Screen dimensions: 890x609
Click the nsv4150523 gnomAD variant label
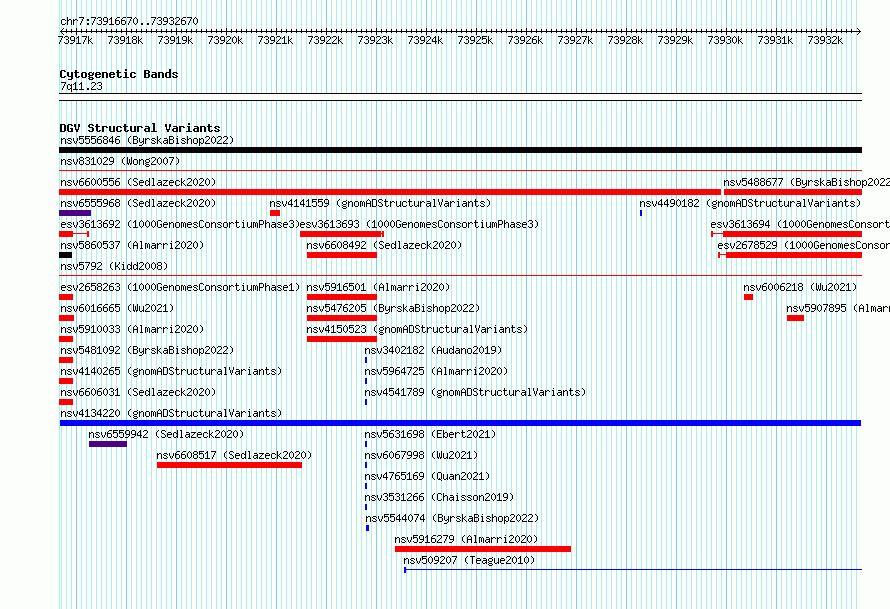tap(417, 329)
